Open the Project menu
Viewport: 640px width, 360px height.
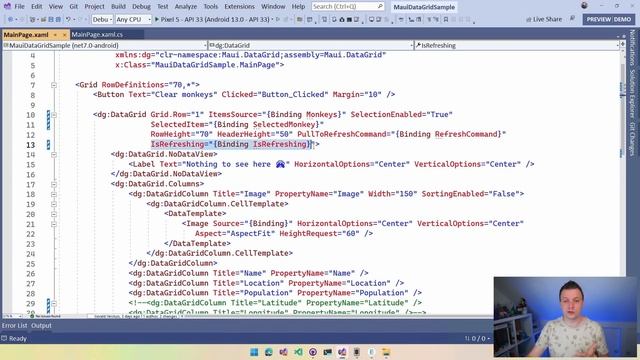tap(94, 7)
